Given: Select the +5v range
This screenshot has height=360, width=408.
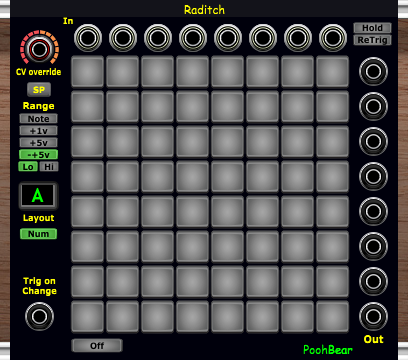Looking at the screenshot, I should point(38,143).
